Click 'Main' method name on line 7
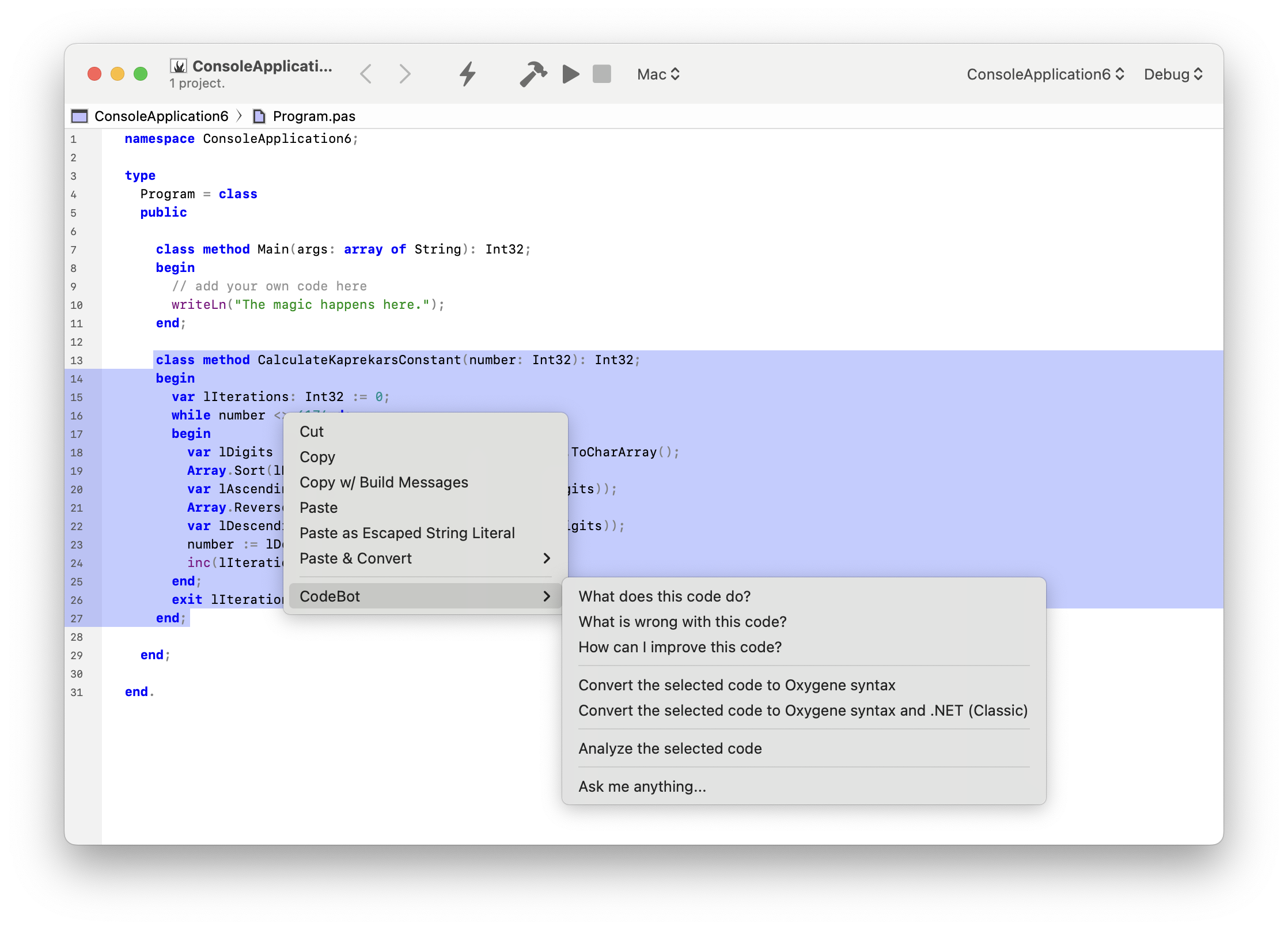Screen dimensions: 1288x930 point(273,249)
